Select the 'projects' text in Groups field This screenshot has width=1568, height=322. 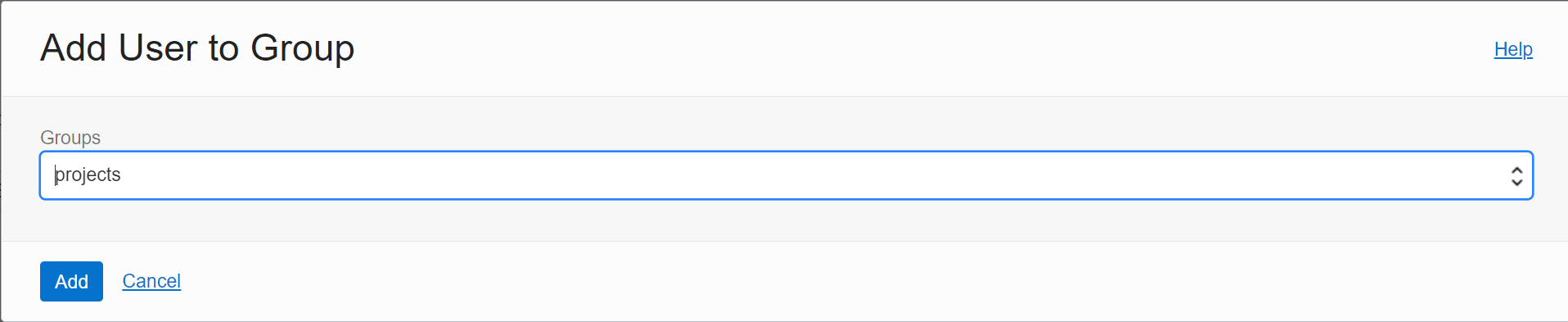(x=88, y=175)
